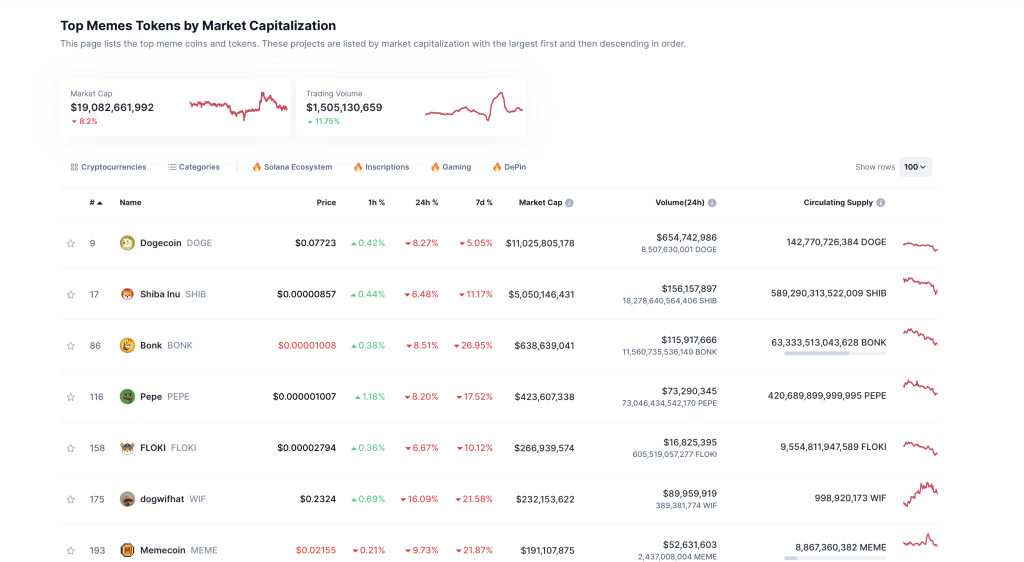
Task: Click the Pepe frog logo
Action: [x=127, y=396]
